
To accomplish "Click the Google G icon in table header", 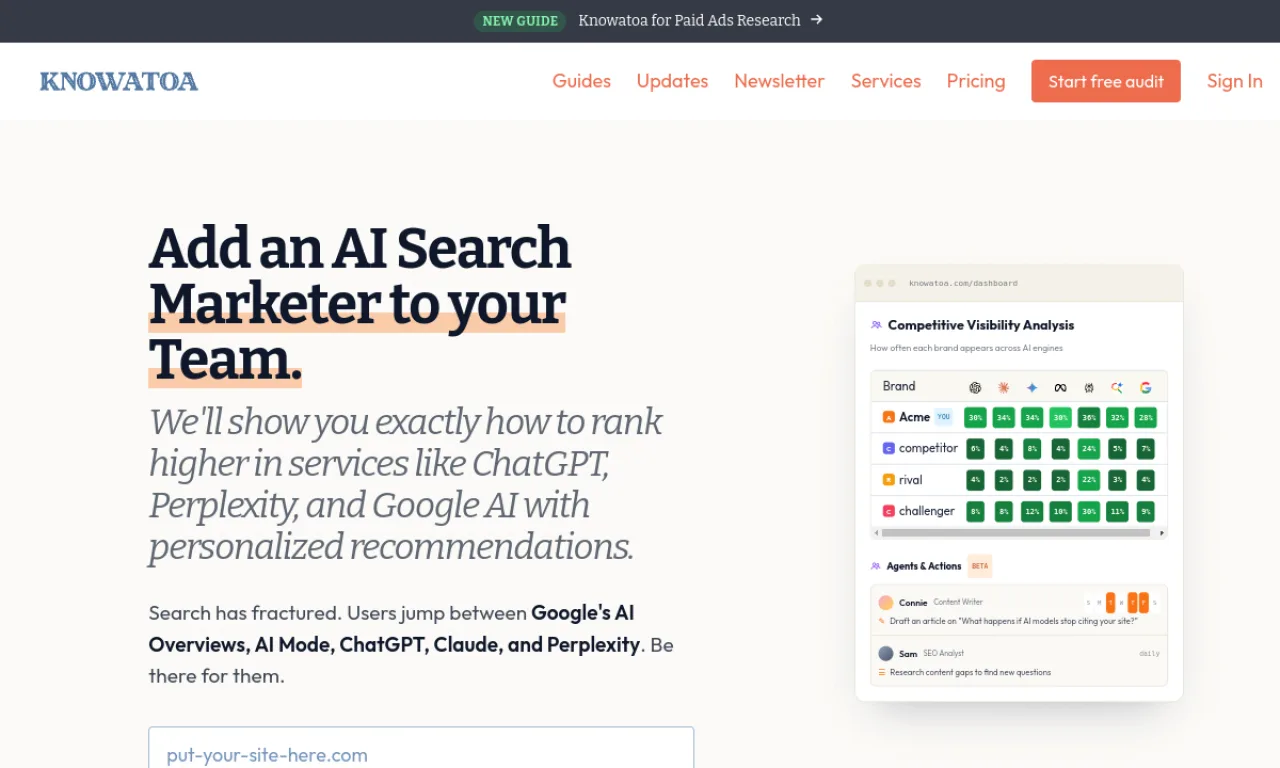I will (x=1146, y=388).
